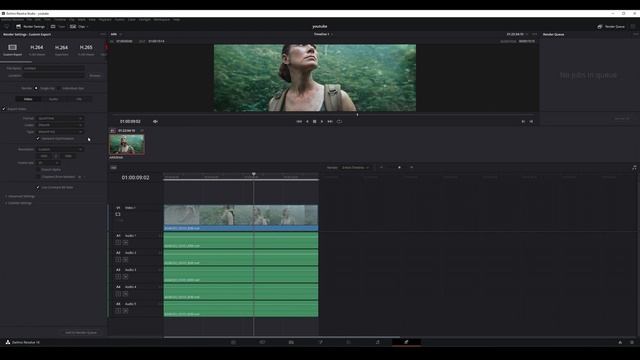The height and width of the screenshot is (360, 640).
Task: Switch to the Cut page icon
Action: pyautogui.click(x=262, y=342)
